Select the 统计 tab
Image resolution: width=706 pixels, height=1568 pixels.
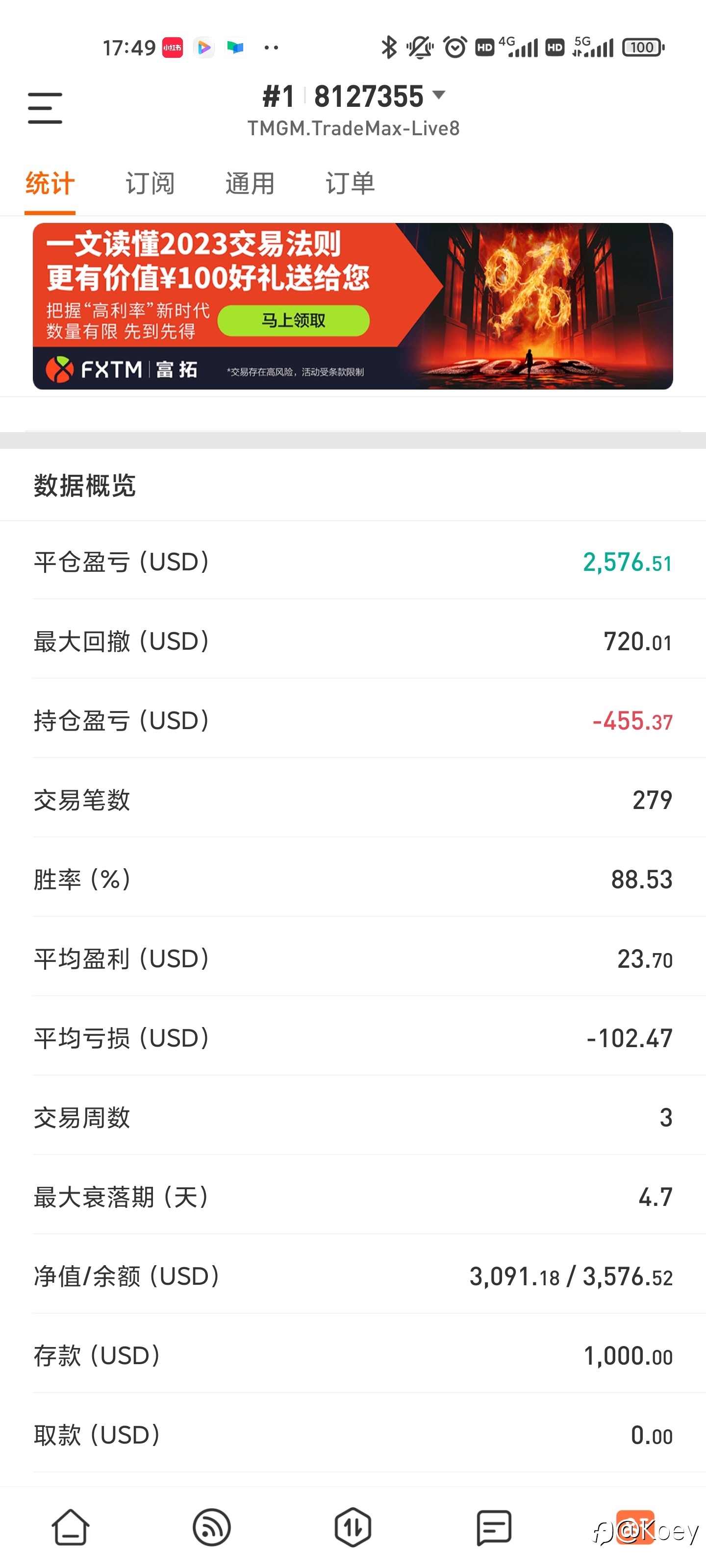(50, 183)
